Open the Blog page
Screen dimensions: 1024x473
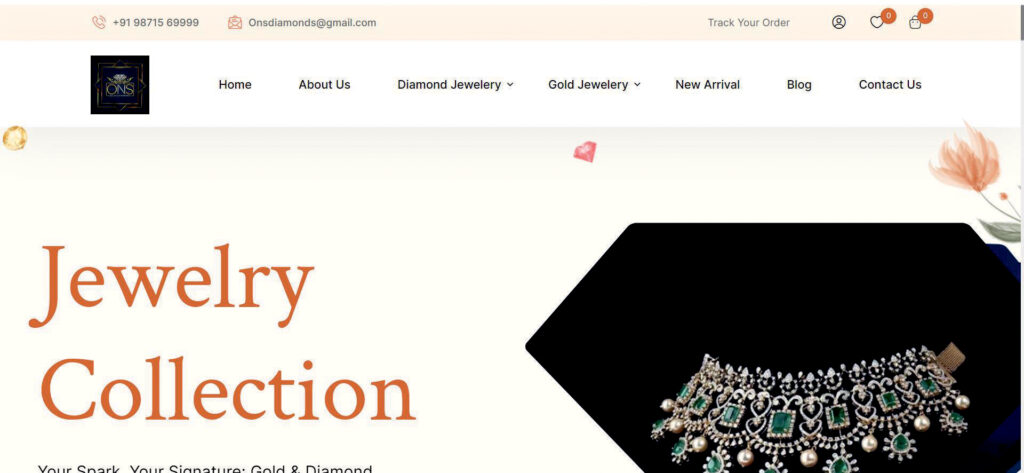click(x=799, y=84)
